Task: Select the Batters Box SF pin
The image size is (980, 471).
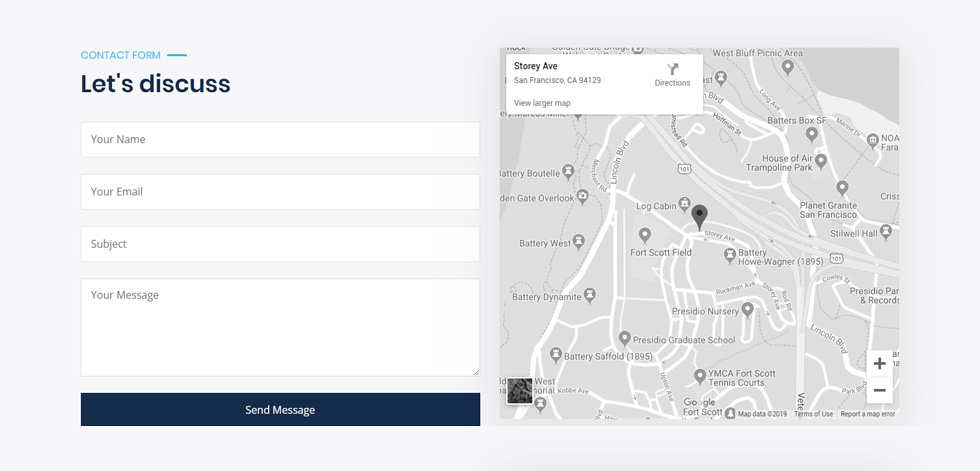Action: pos(812,134)
